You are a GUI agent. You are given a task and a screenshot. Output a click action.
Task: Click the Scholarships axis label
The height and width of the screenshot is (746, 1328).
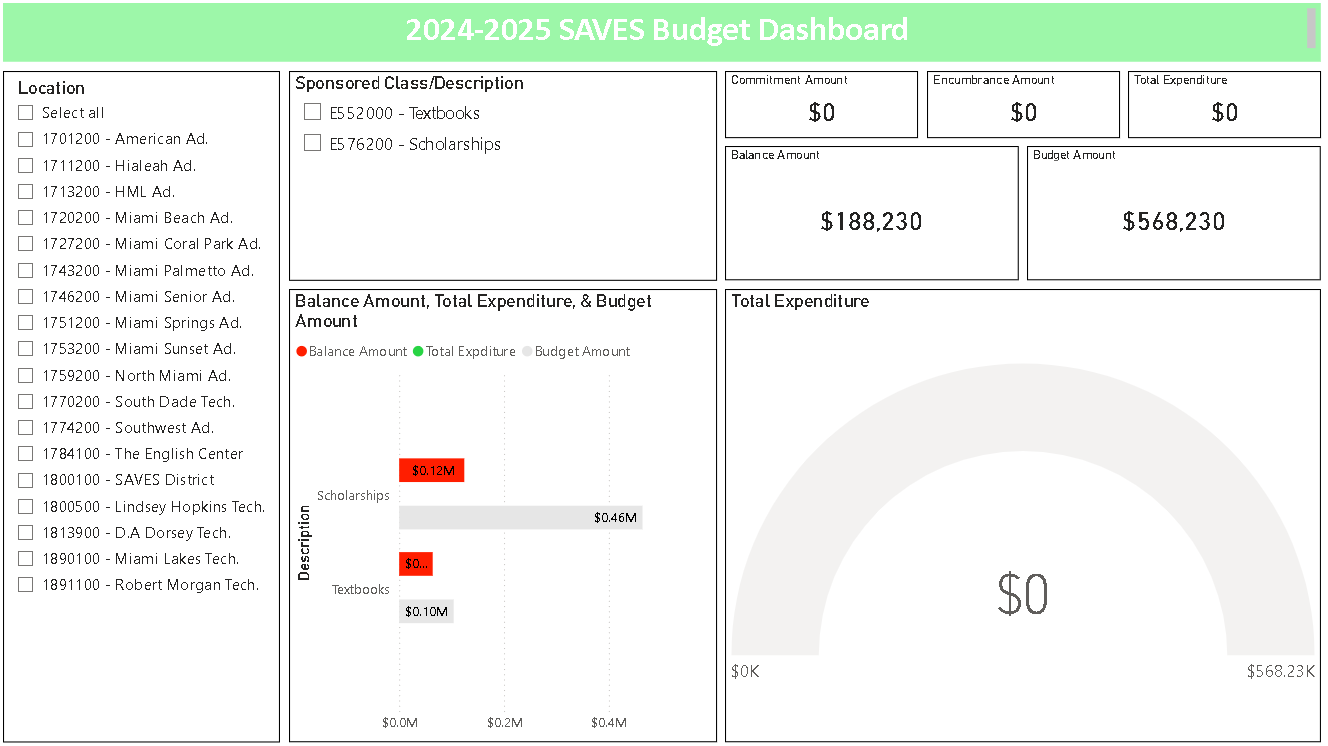click(353, 495)
